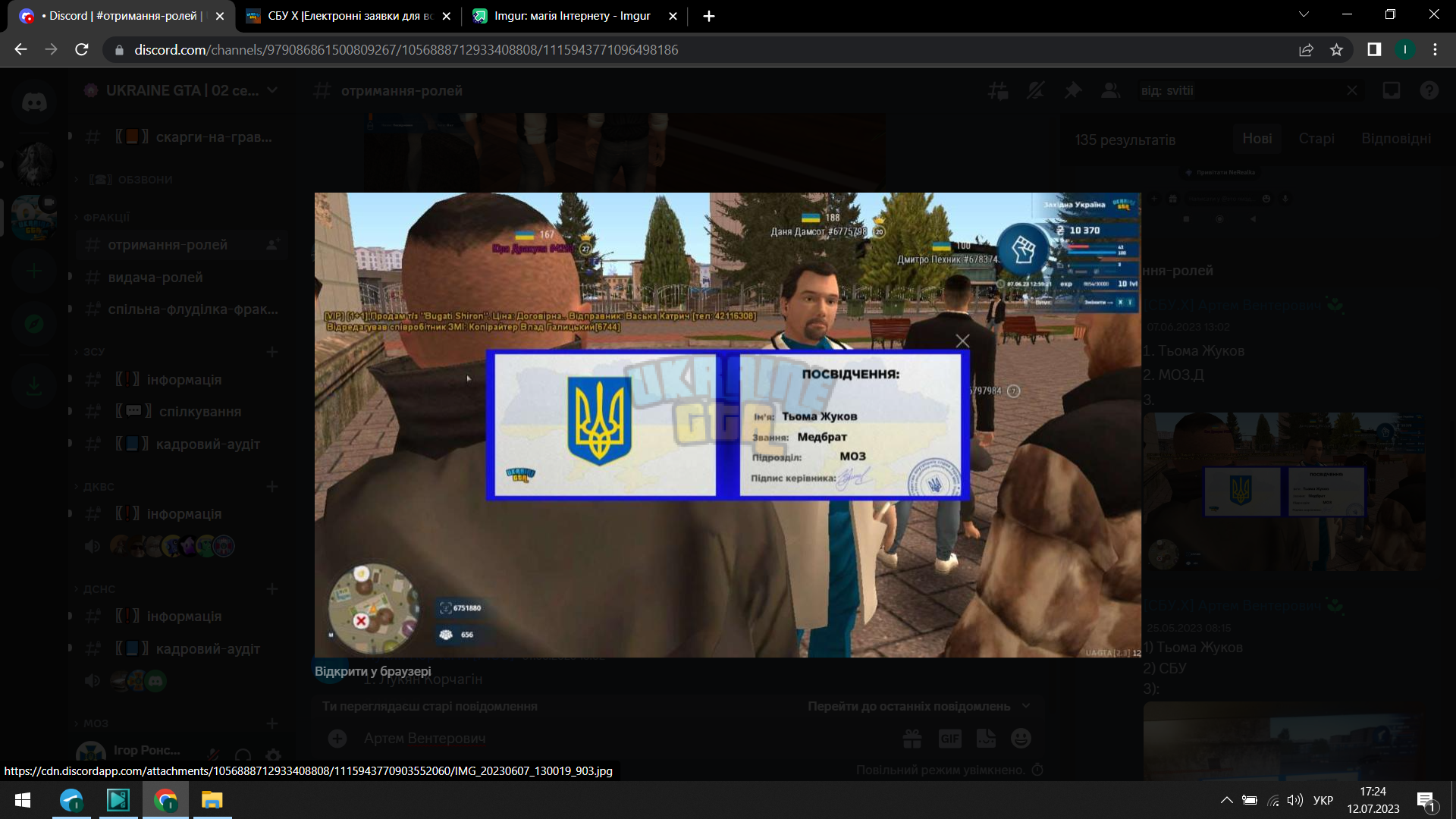
Task: Open Windows Start menu
Action: click(23, 800)
